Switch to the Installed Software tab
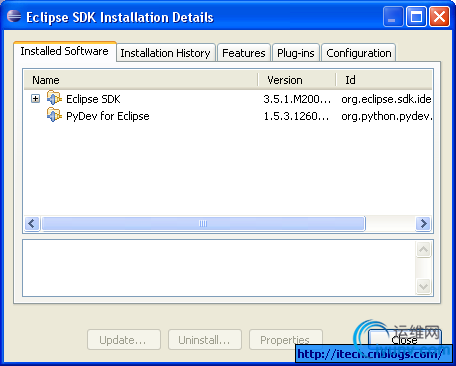 pos(65,51)
